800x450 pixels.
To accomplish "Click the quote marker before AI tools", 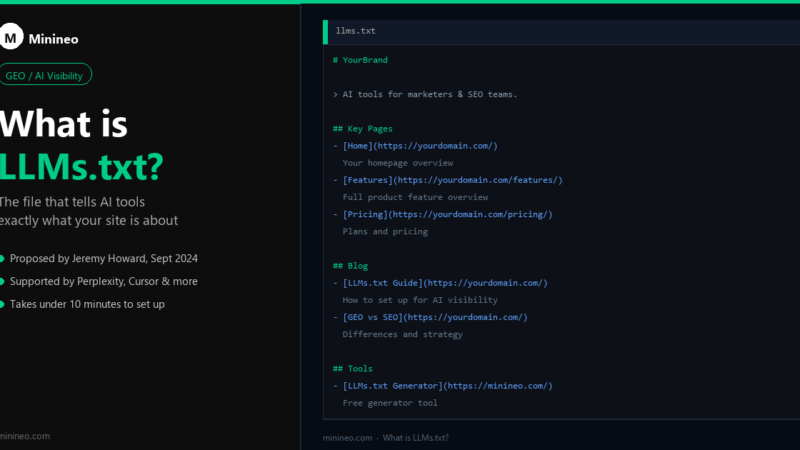I will [335, 95].
